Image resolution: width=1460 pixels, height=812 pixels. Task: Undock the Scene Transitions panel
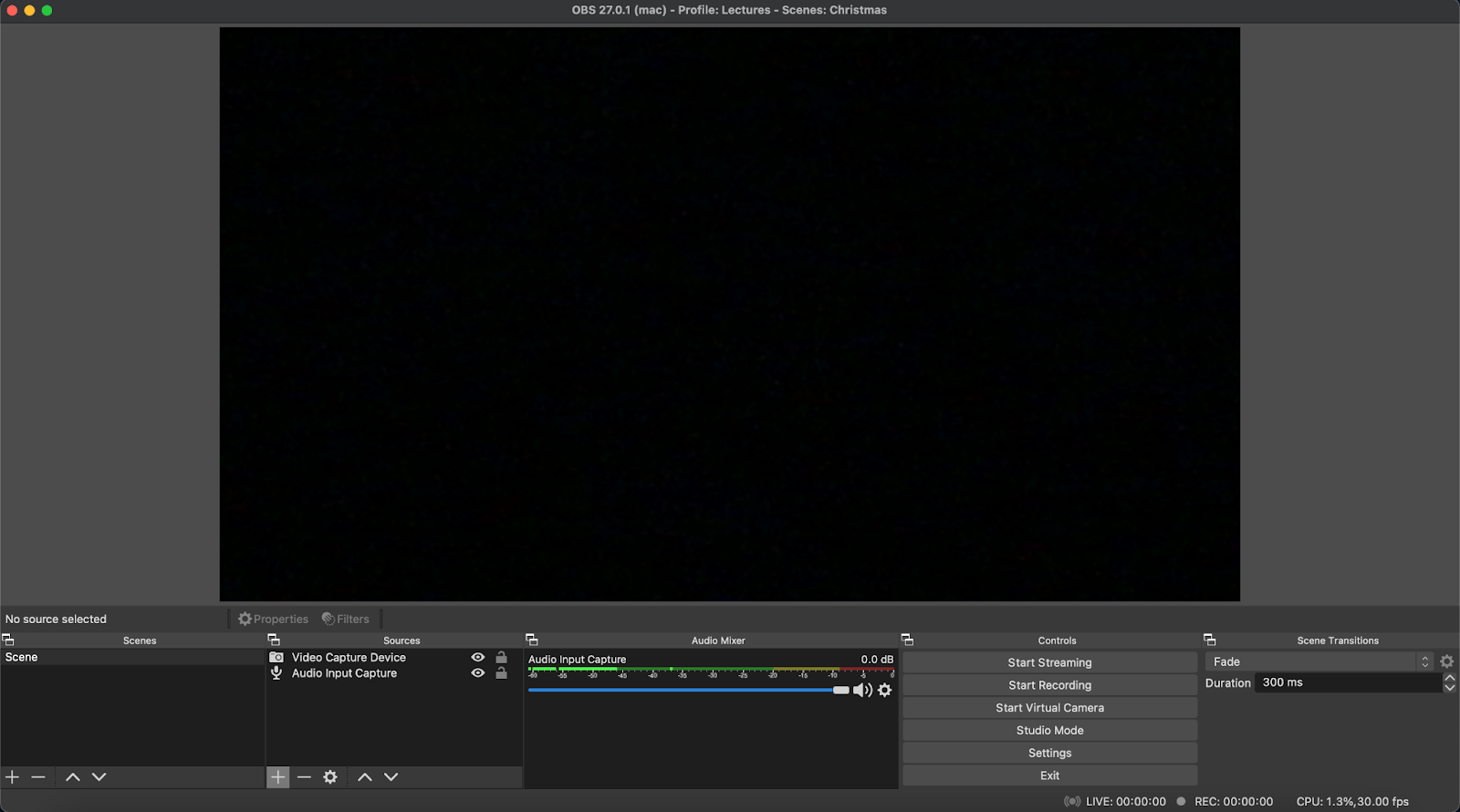coord(1210,640)
